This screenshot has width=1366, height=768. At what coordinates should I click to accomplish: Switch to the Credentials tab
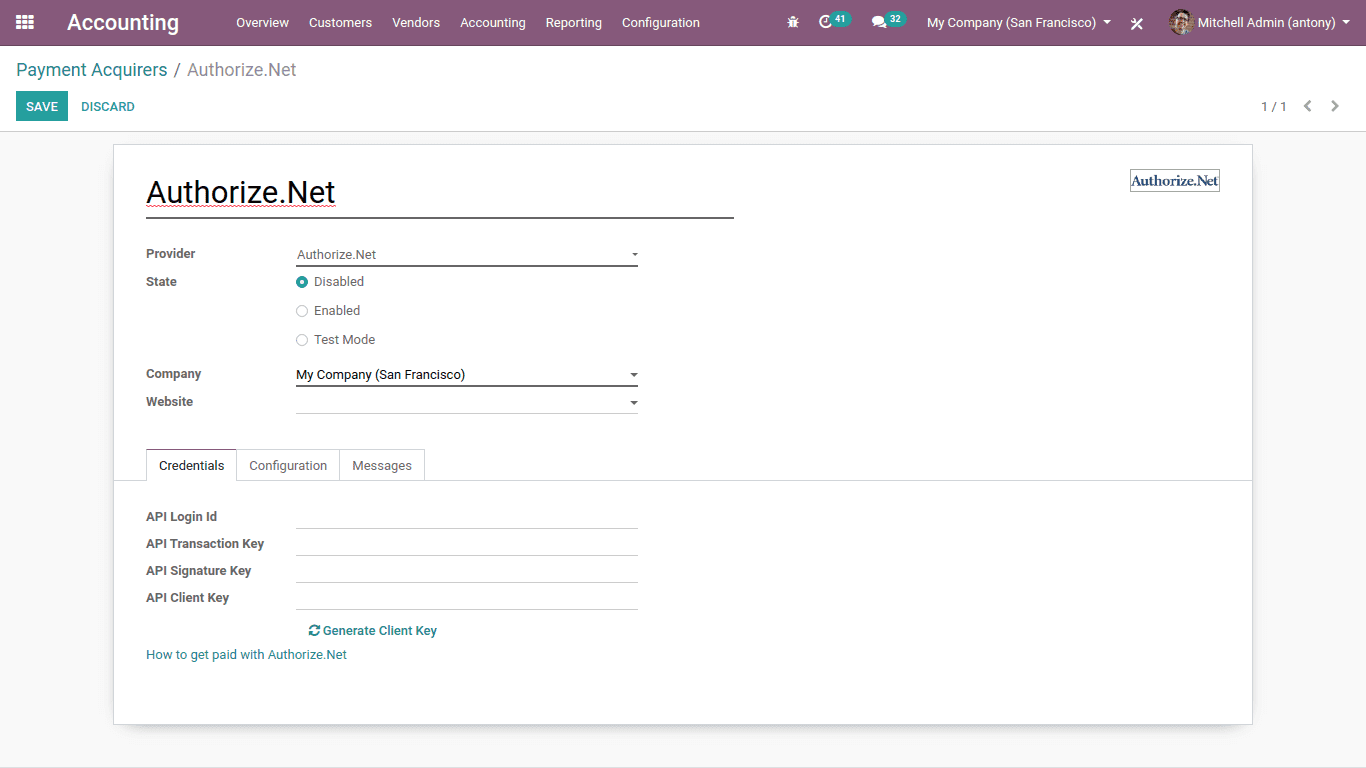(x=192, y=465)
